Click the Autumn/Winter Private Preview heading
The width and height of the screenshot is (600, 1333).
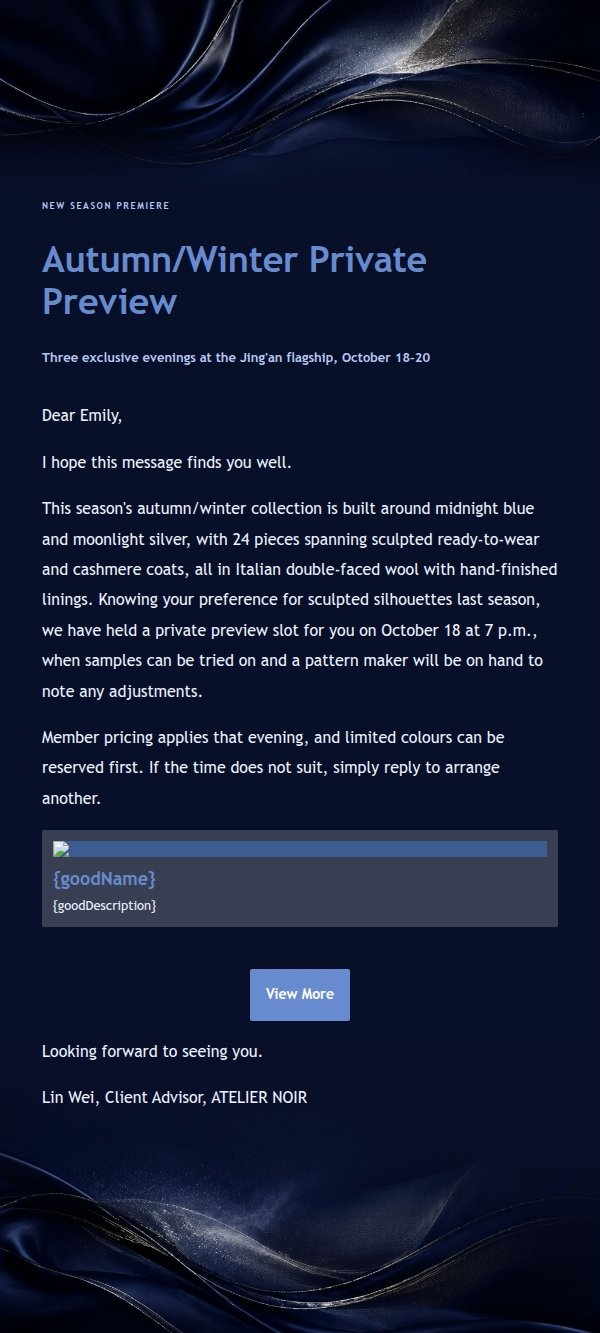[234, 280]
